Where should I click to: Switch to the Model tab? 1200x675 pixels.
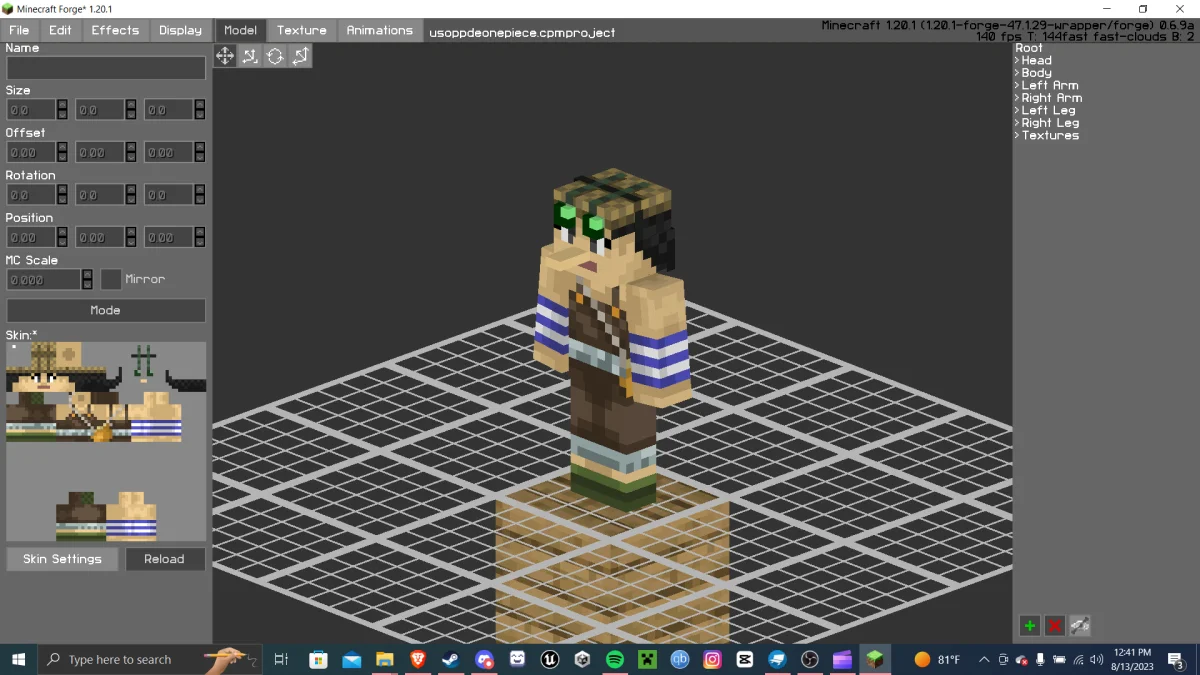coord(240,30)
